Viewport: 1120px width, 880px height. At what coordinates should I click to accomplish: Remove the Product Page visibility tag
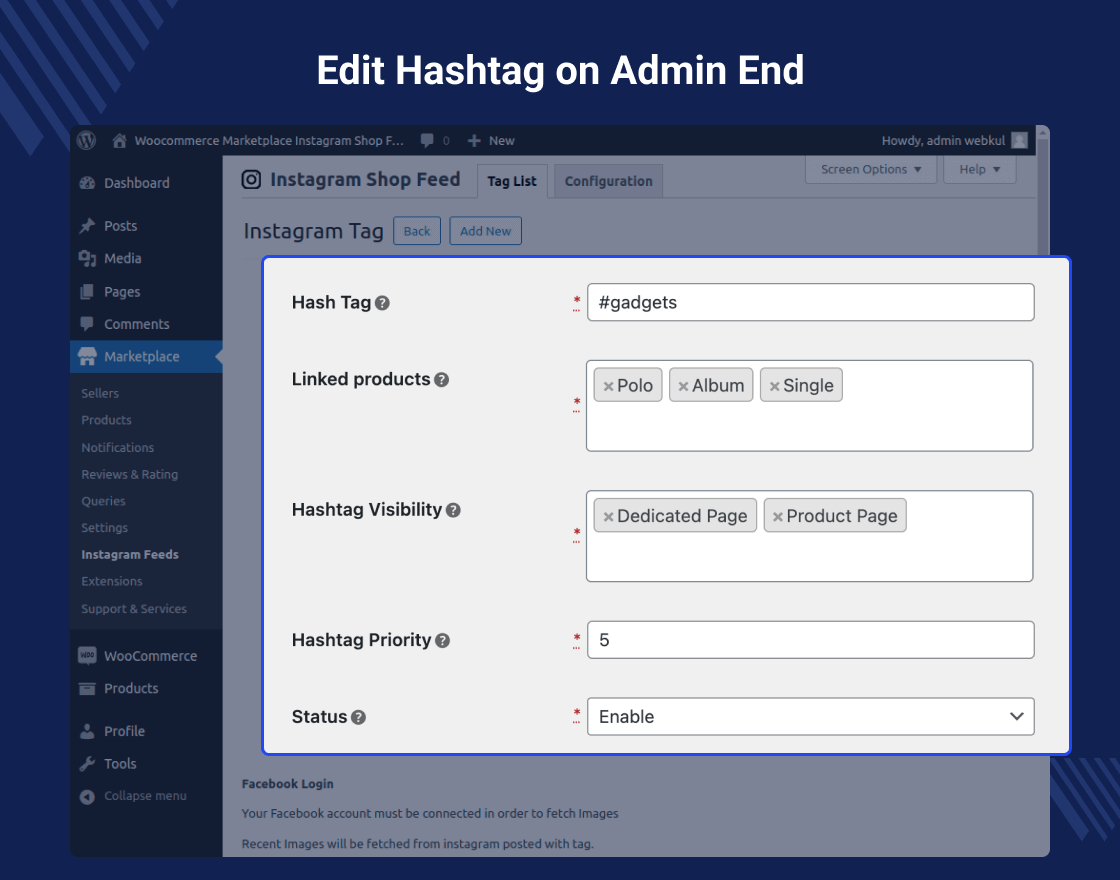tap(778, 517)
